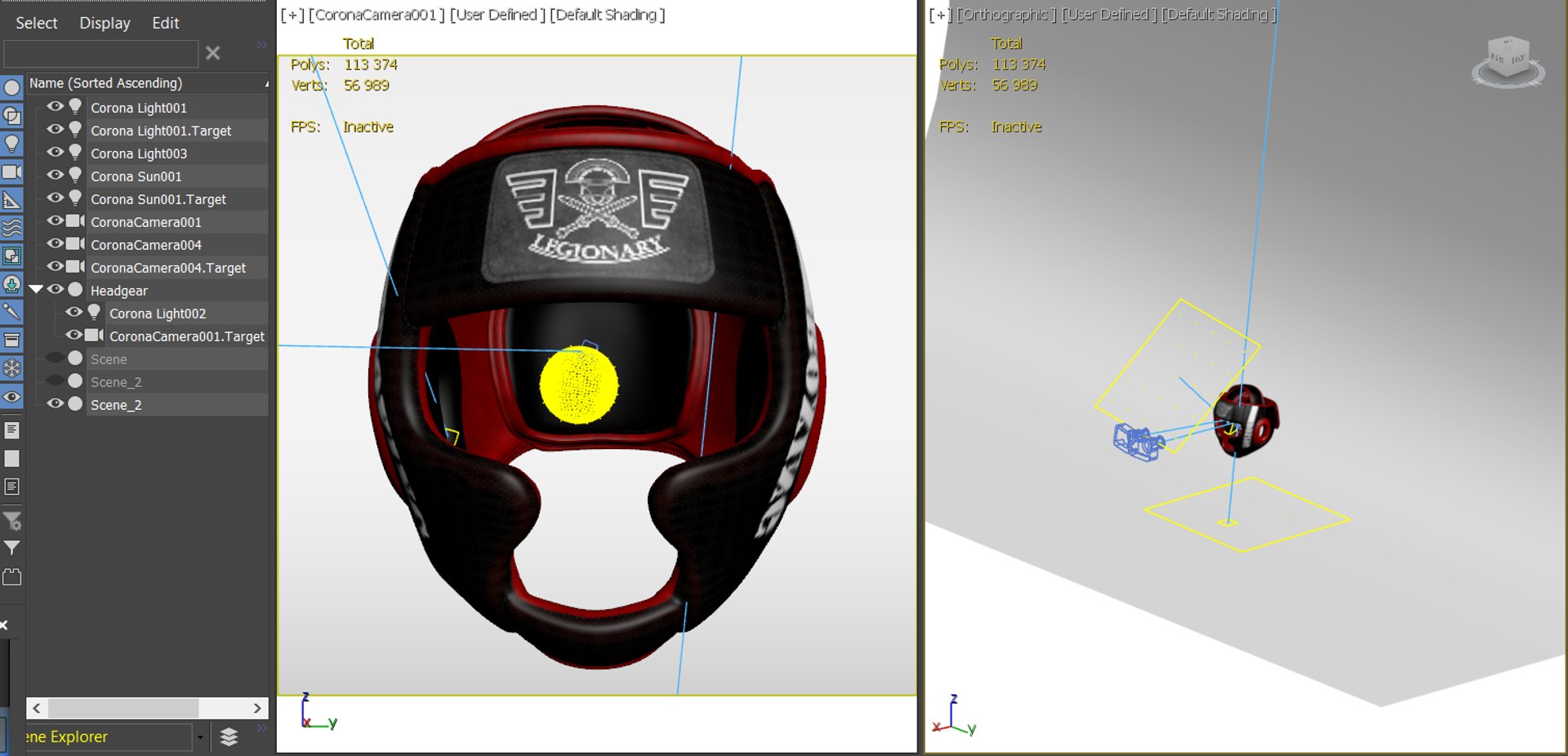The width and height of the screenshot is (1568, 756).
Task: Toggle Display Space Warps wave icon
Action: coord(11,228)
